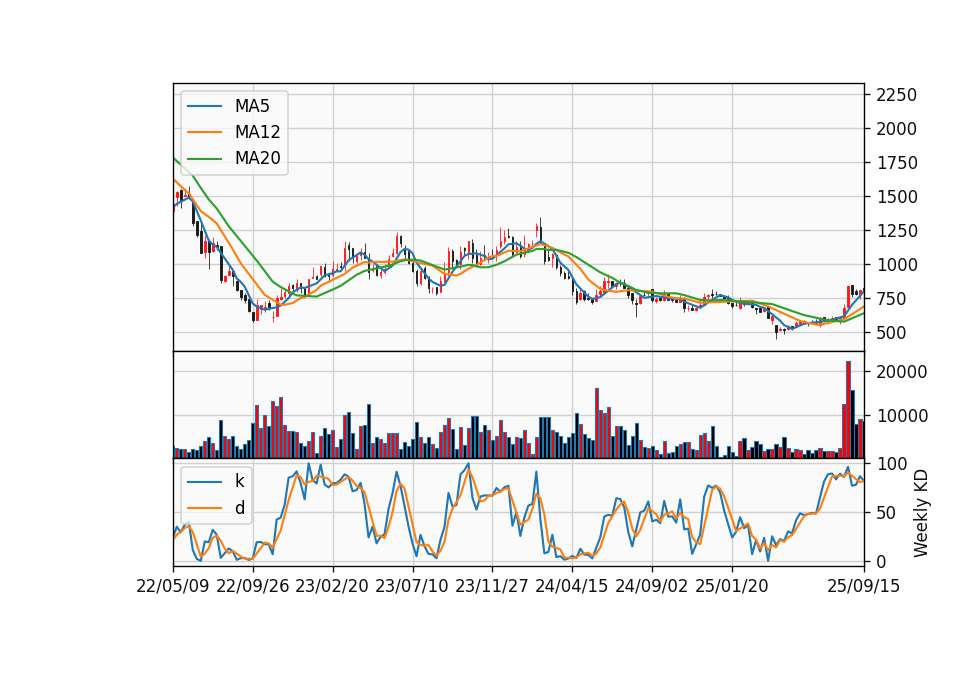Click the tallest volume bar above 20000
960x690 pixels.
(849, 410)
